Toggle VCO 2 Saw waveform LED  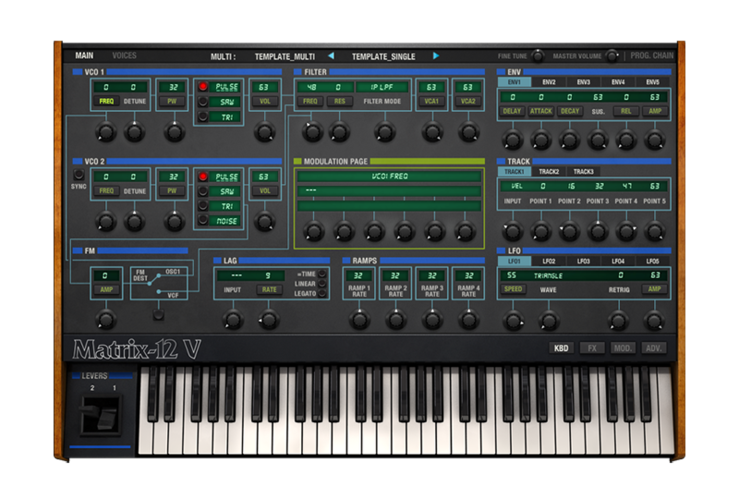[x=203, y=191]
